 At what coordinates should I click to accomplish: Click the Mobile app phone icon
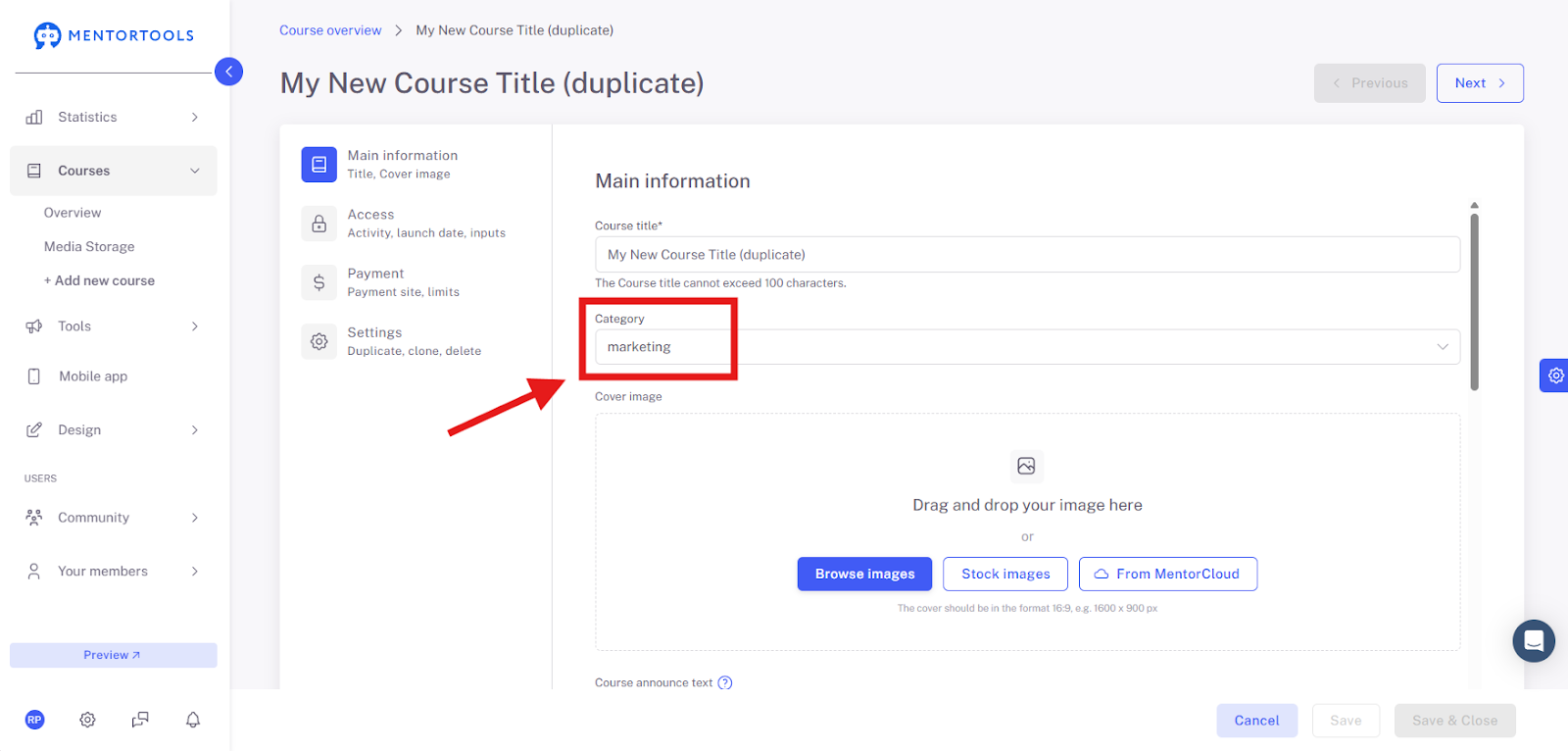click(34, 376)
